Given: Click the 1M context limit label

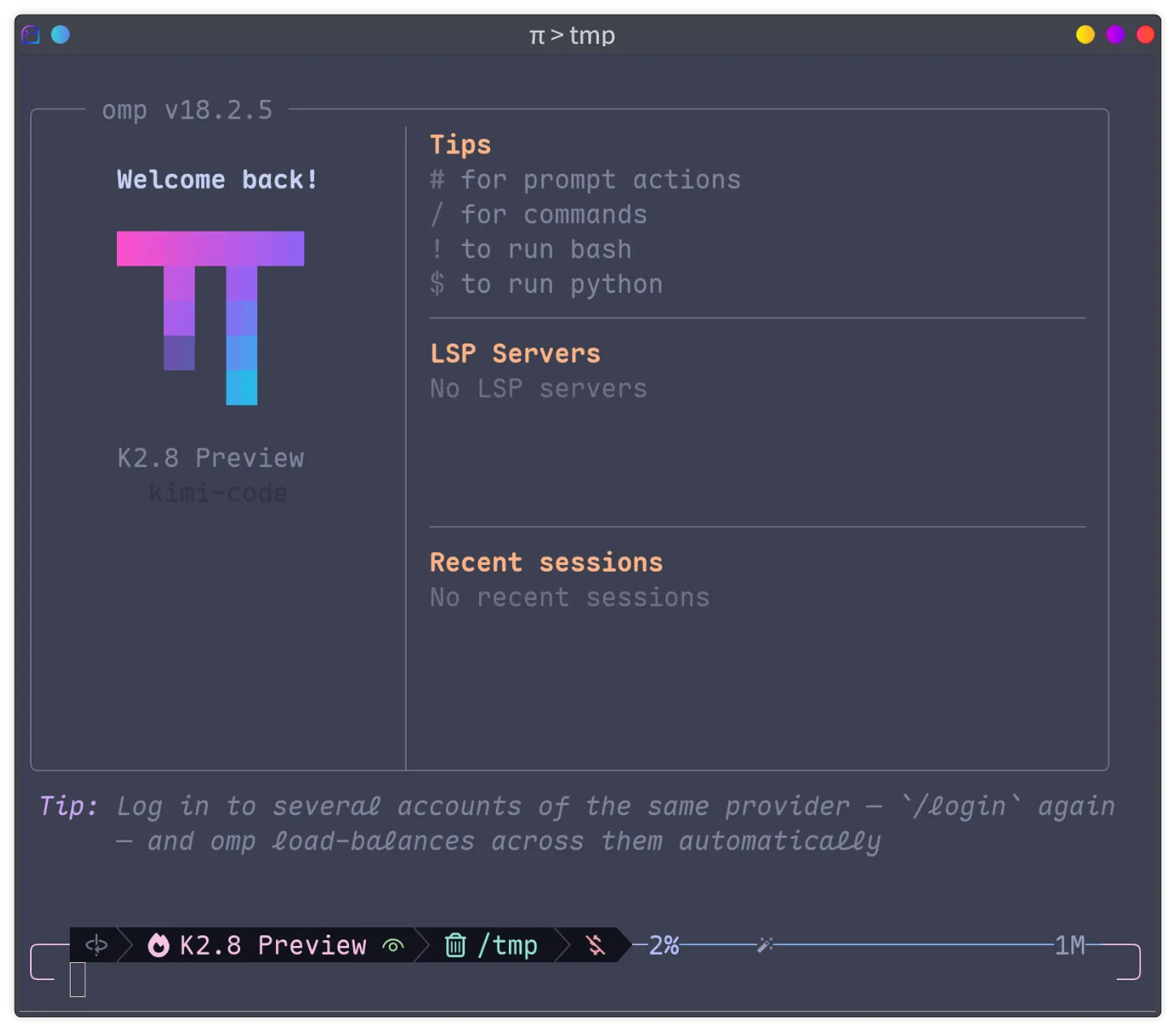Looking at the screenshot, I should coord(1070,945).
